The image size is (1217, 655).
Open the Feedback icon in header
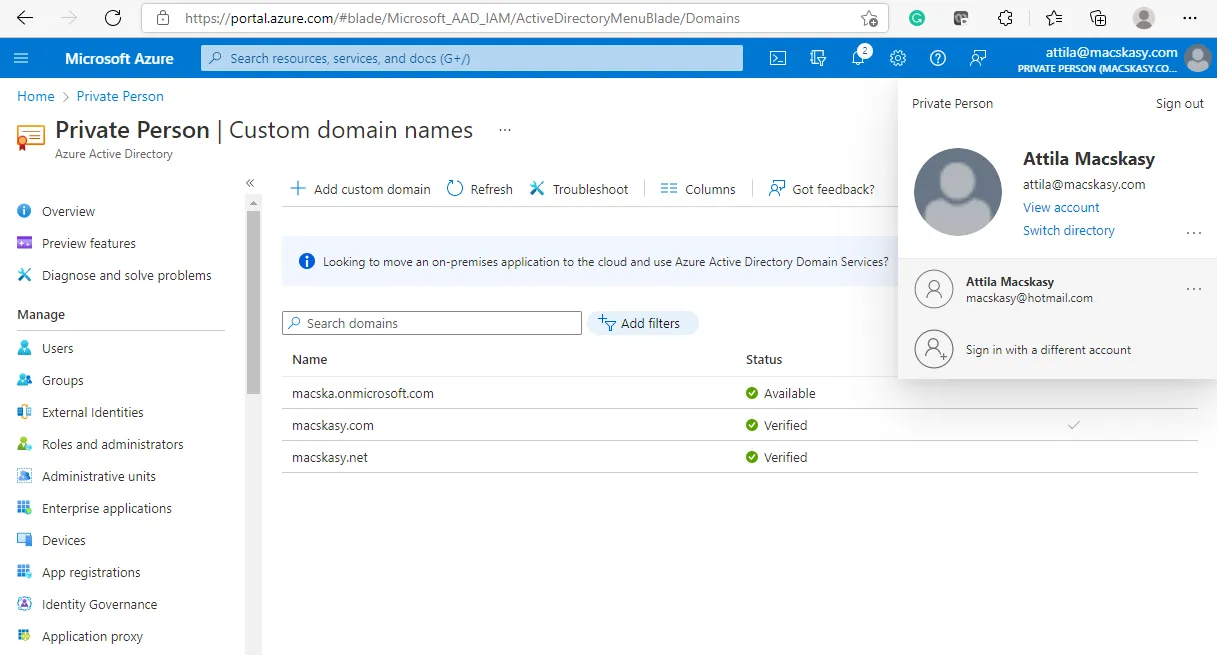(978, 59)
